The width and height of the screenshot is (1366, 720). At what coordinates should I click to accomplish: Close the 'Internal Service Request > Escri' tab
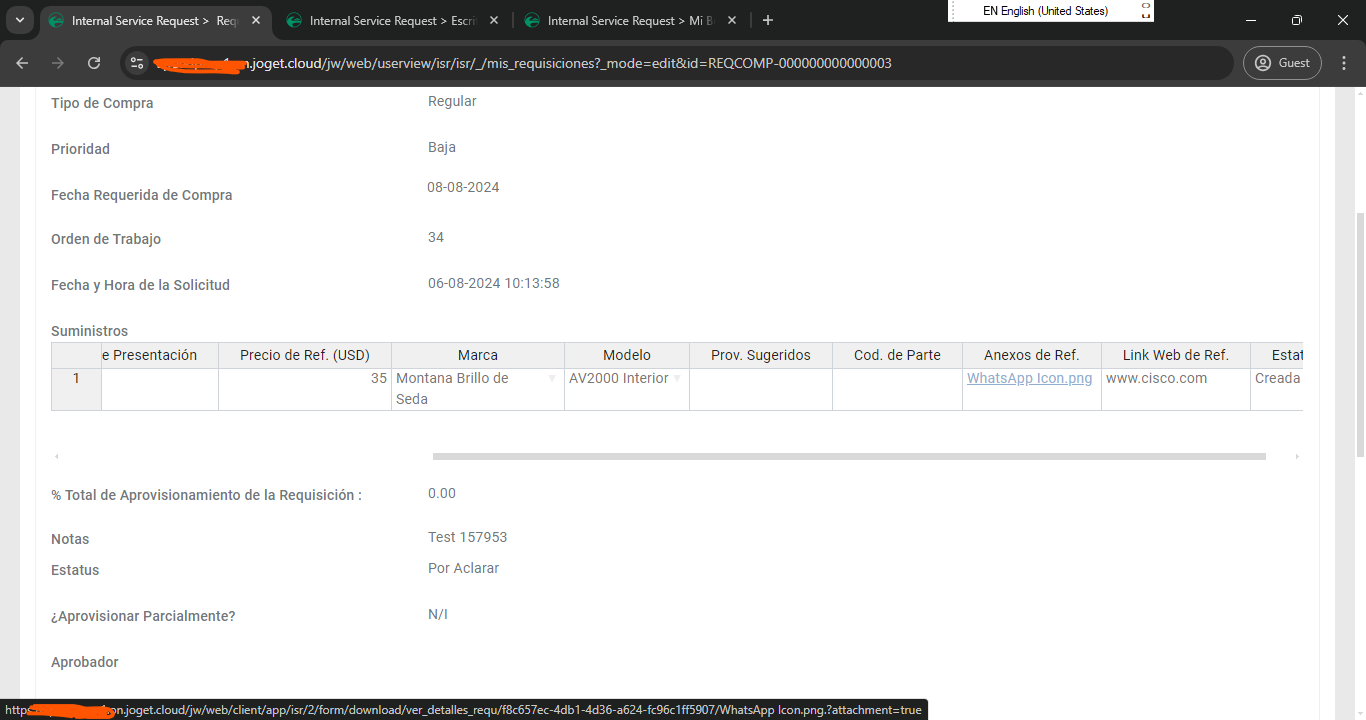pos(494,21)
